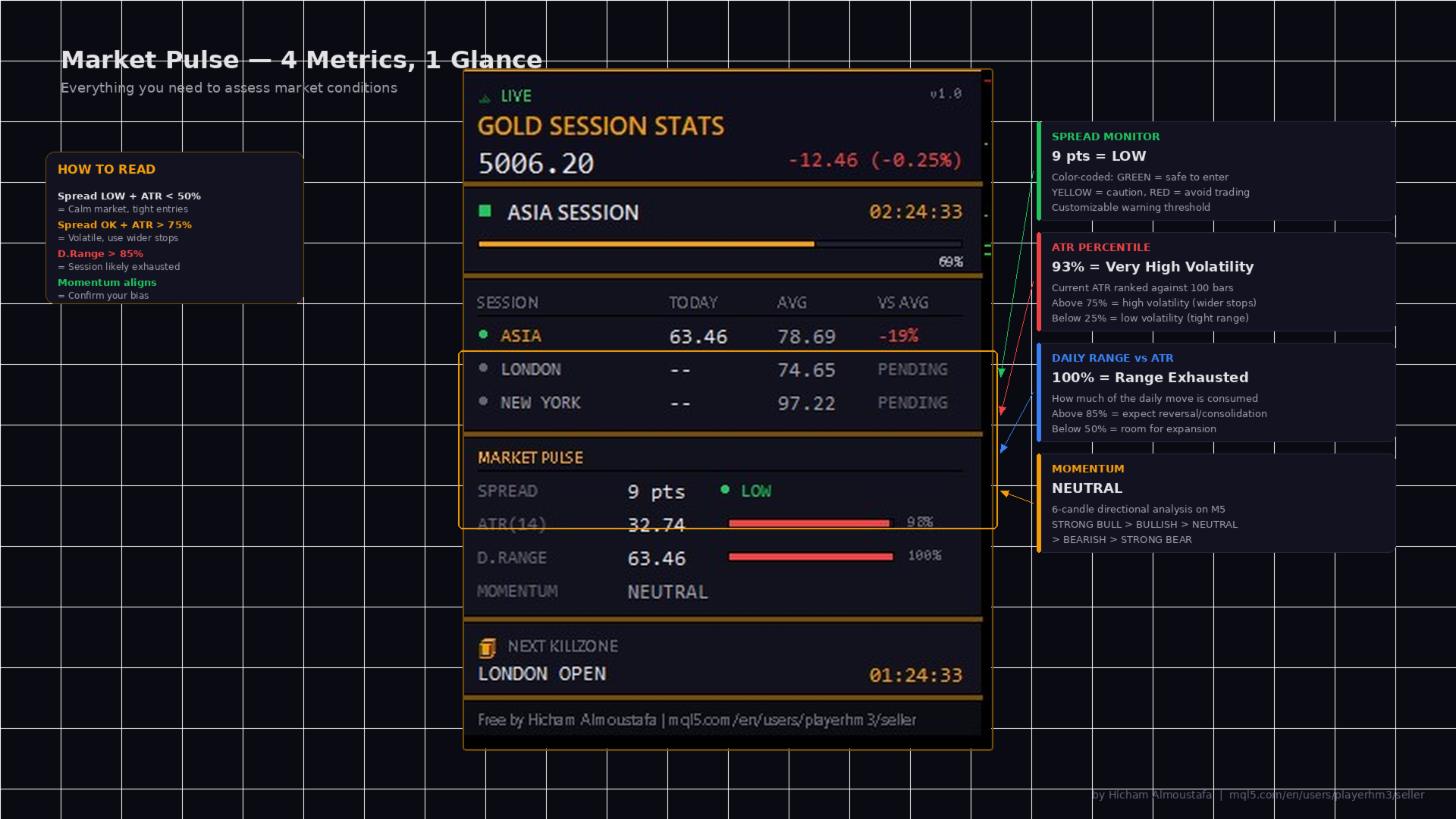This screenshot has height=819, width=1456.
Task: Click gray dot beside LONDON row
Action: pos(483,368)
